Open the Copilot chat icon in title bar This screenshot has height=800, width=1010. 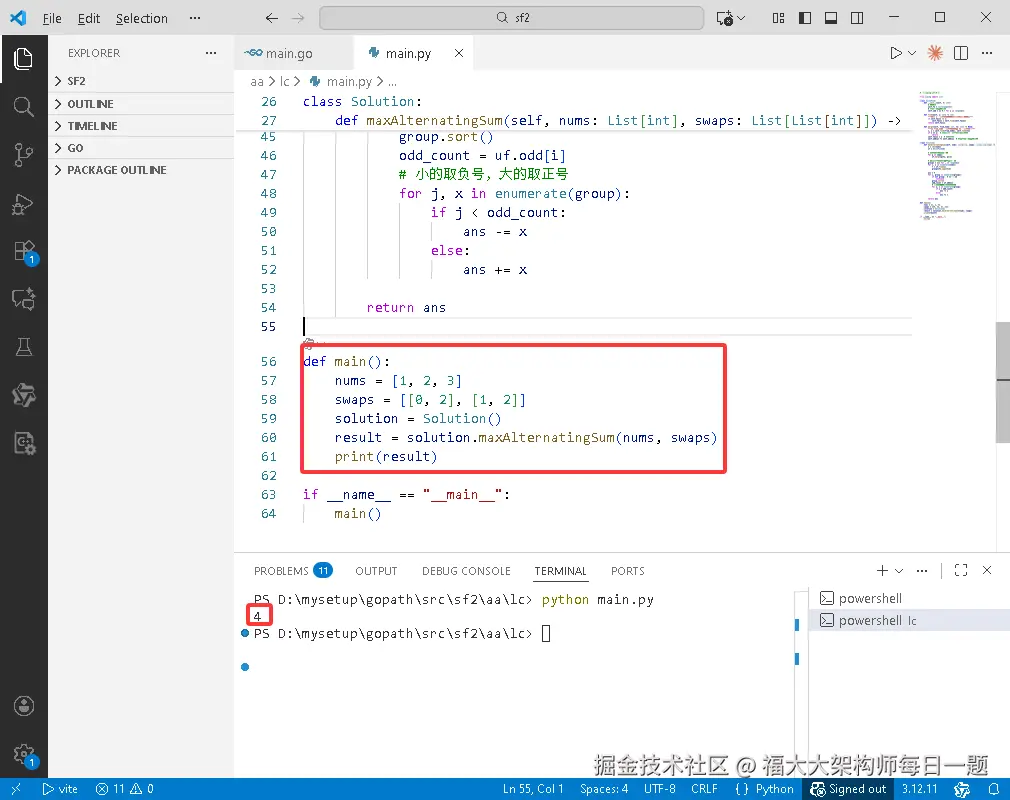click(x=725, y=18)
